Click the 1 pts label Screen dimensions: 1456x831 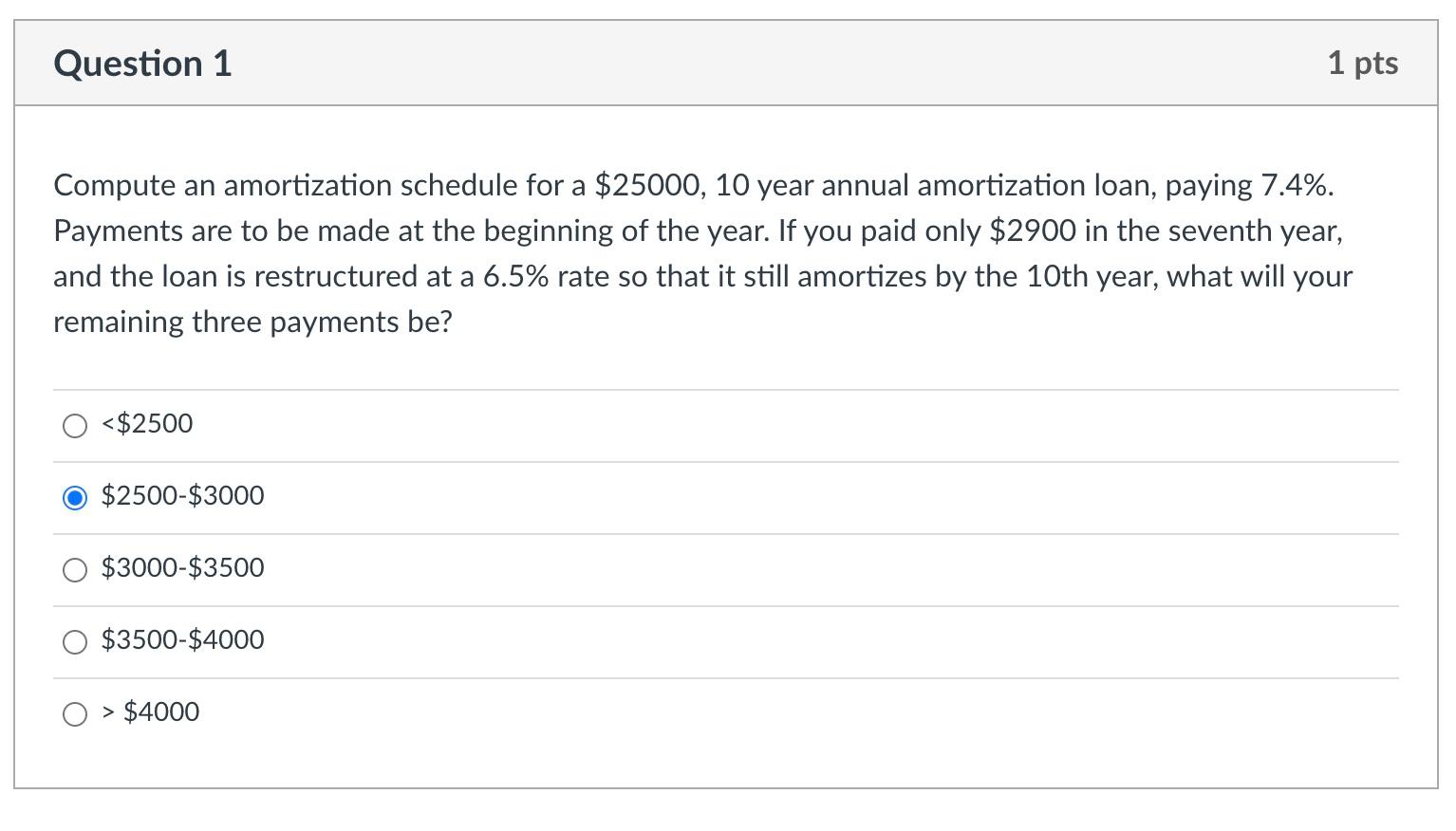[1364, 63]
